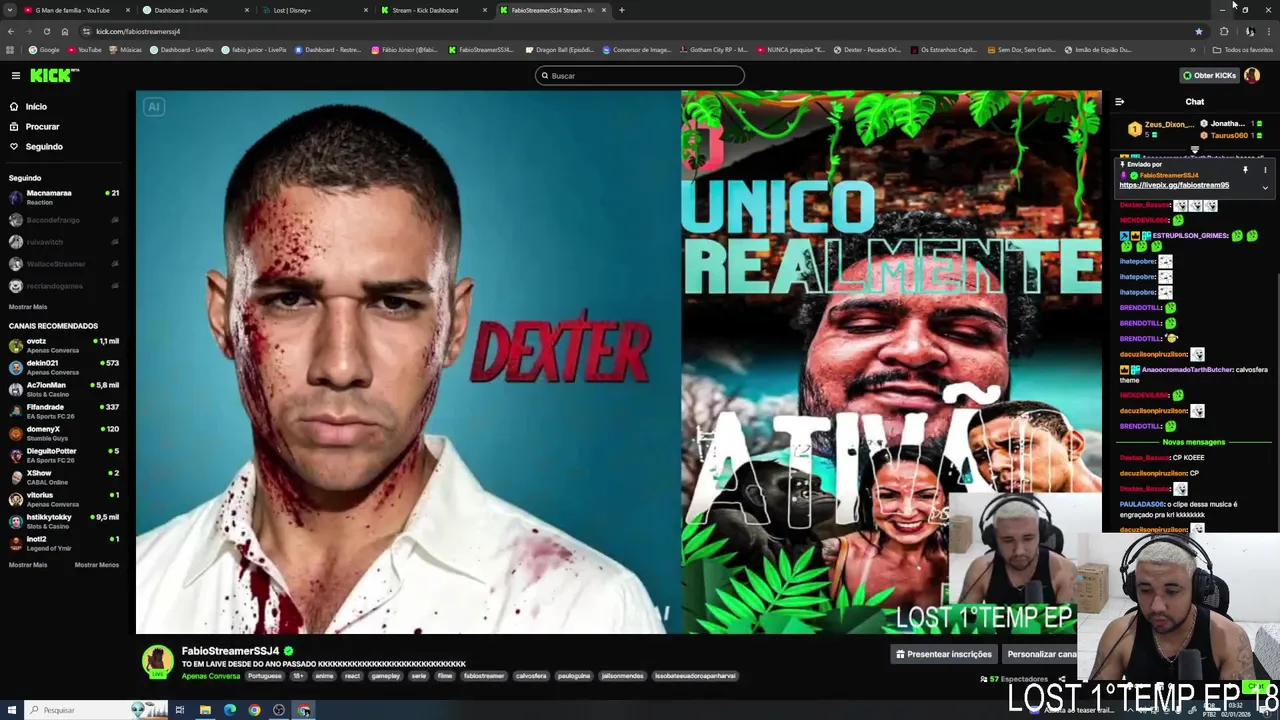Open recommended channel dekin021
This screenshot has height=720, width=1280.
[x=64, y=367]
